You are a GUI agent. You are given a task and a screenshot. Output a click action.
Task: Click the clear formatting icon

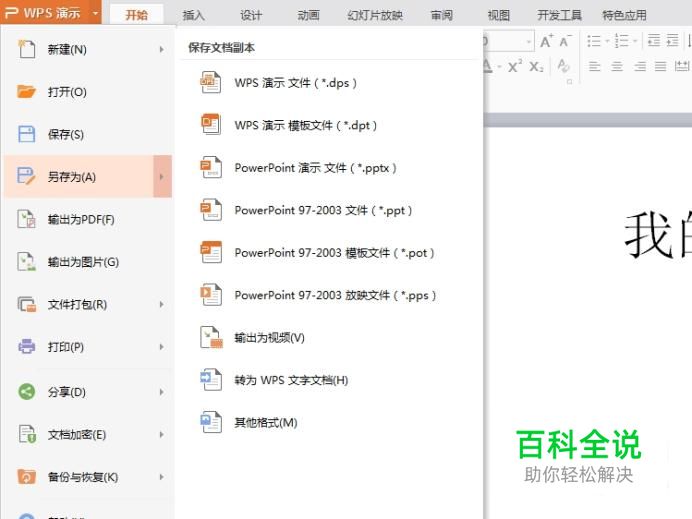[564, 66]
